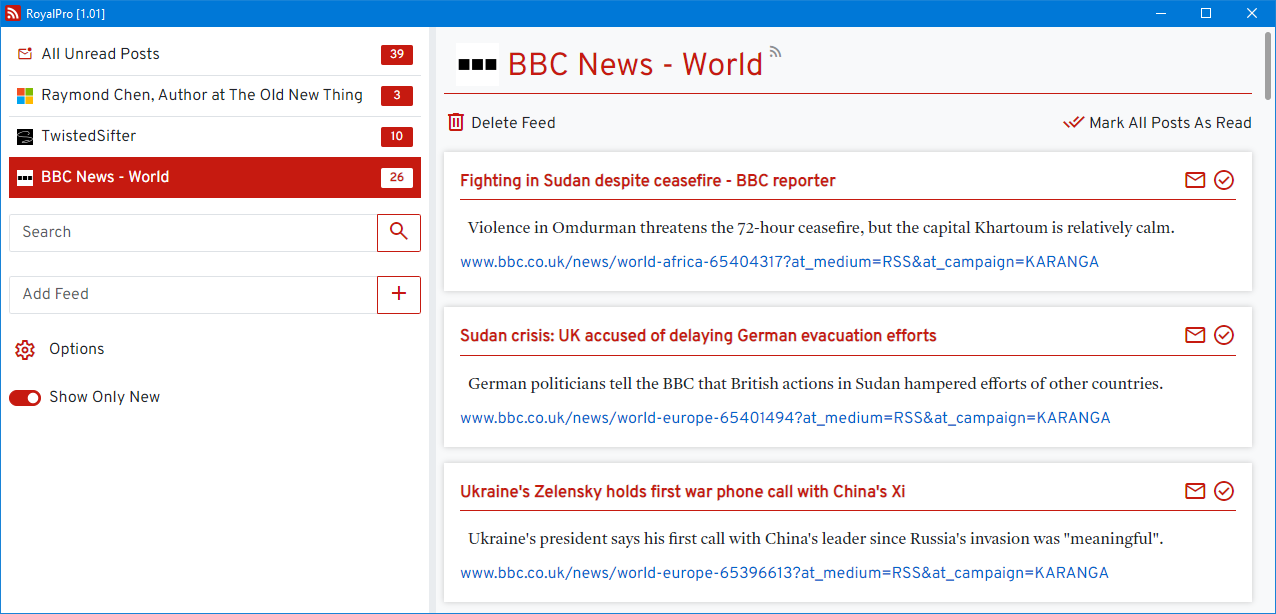Open Fighting in Sudan despite ceasefire headline
This screenshot has height=614, width=1276.
[x=648, y=181]
